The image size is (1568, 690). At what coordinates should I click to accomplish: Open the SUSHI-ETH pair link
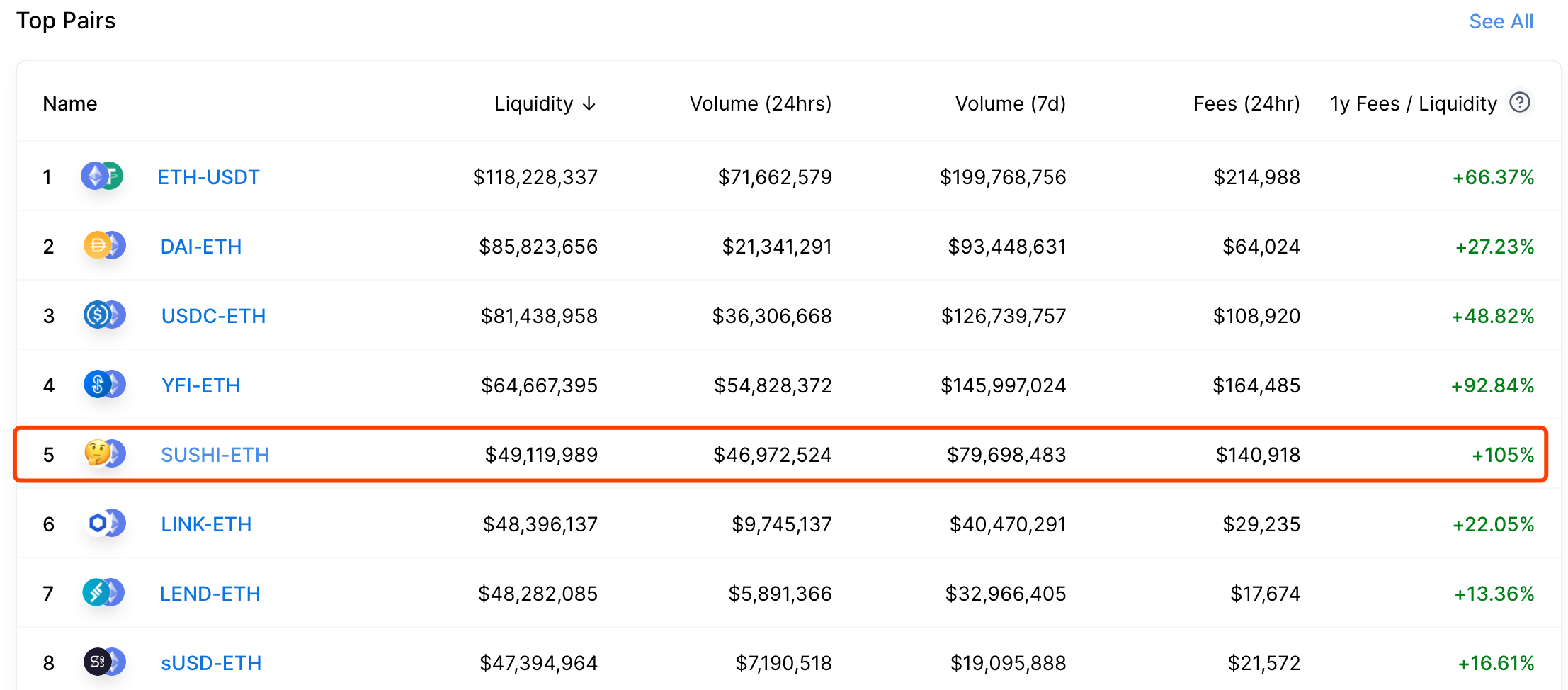point(215,455)
